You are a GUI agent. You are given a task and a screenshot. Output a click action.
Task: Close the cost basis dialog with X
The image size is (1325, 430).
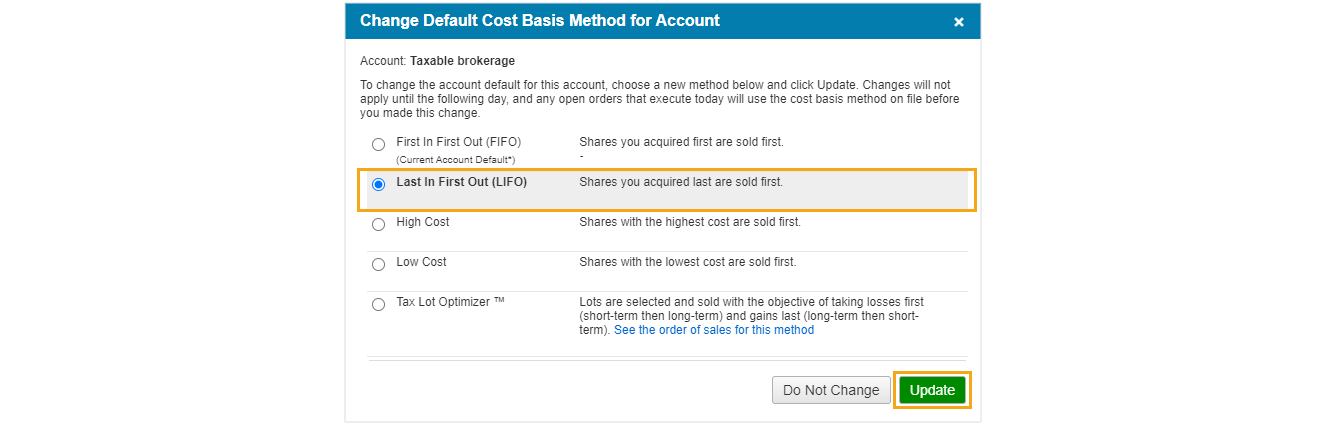(958, 22)
